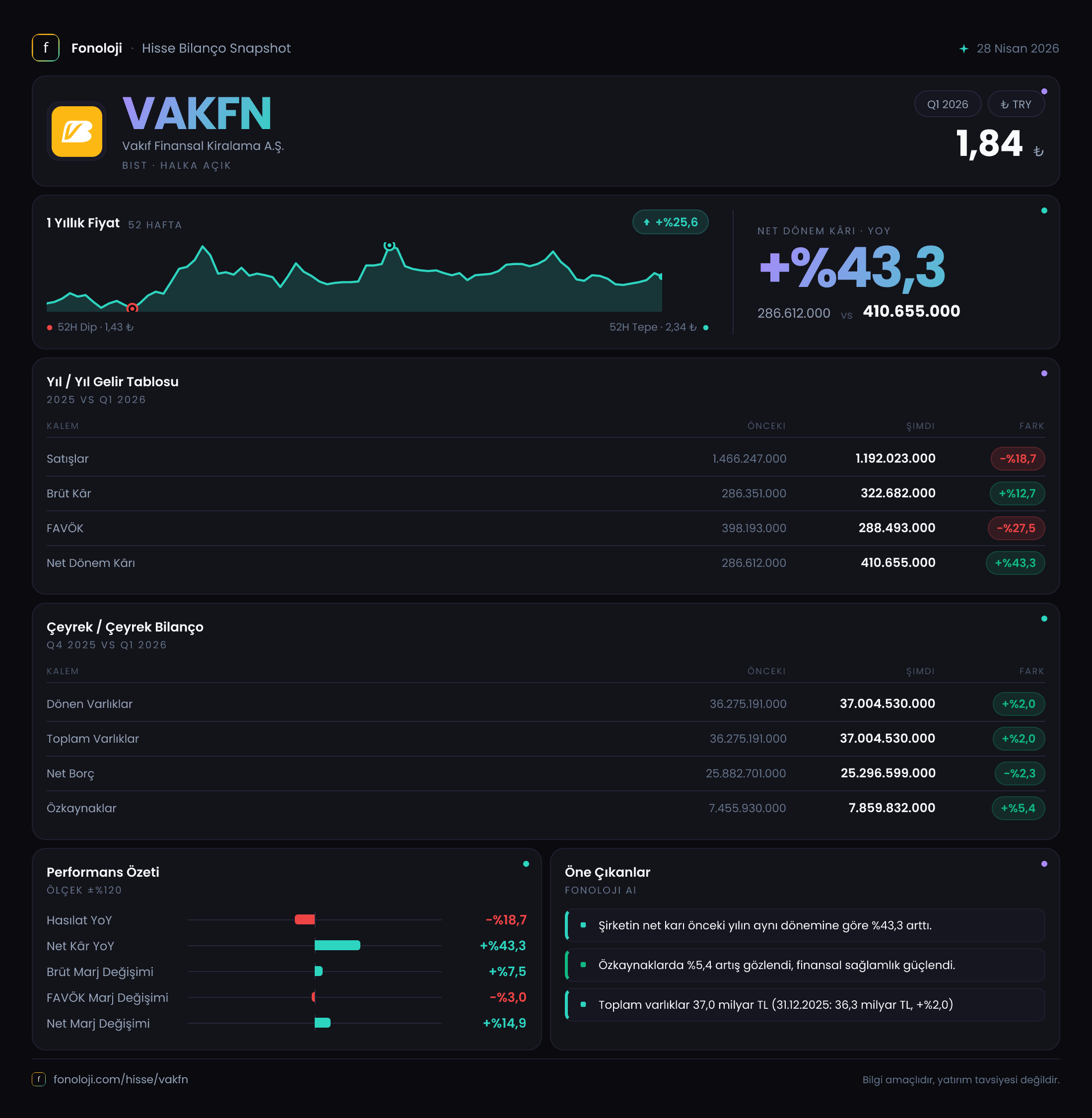1092x1118 pixels.
Task: Click the red 52-week low marker on chart
Action: click(x=132, y=309)
